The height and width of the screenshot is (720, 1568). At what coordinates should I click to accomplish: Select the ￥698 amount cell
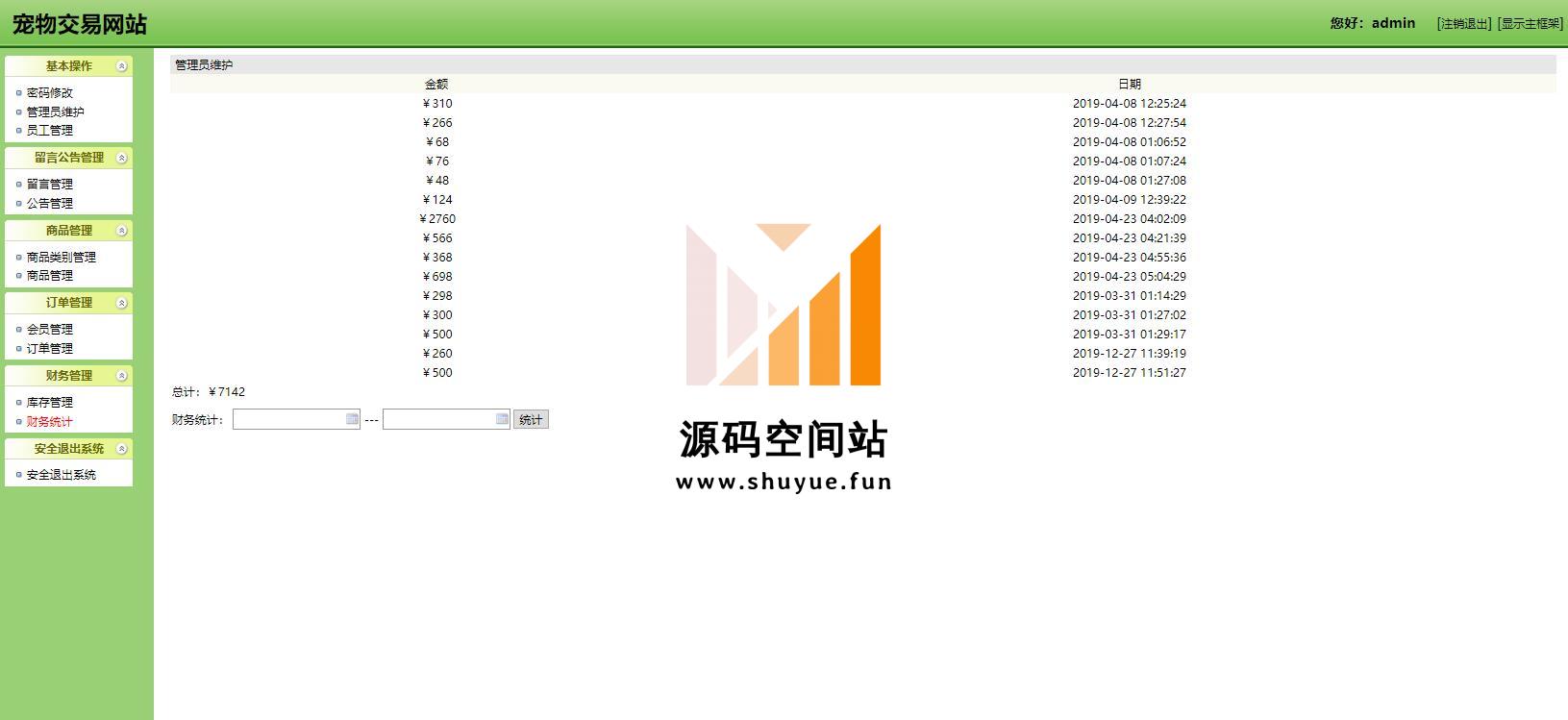tap(437, 277)
